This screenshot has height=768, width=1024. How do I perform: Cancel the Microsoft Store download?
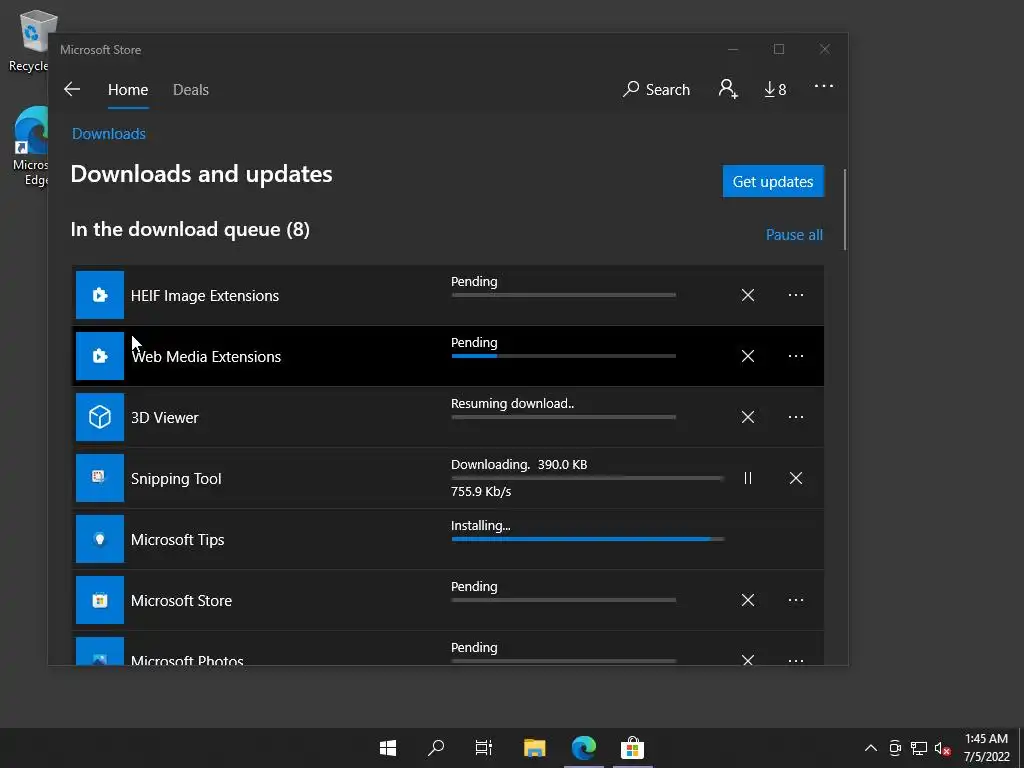(x=748, y=600)
